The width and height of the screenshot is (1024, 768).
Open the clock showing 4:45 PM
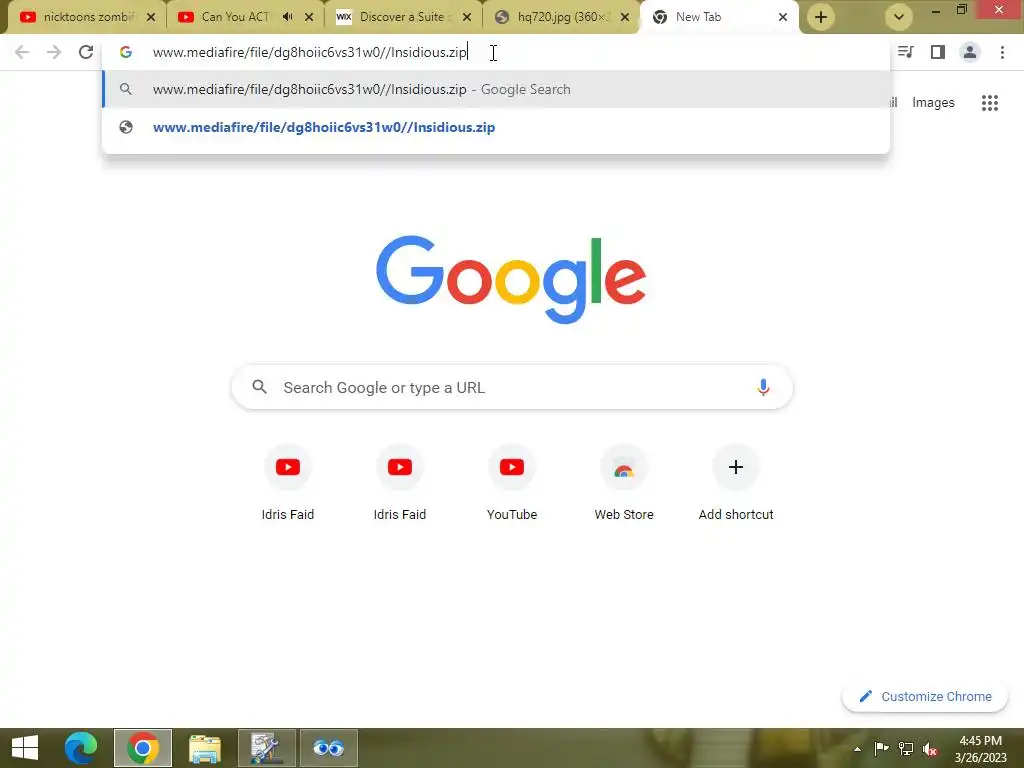(980, 748)
